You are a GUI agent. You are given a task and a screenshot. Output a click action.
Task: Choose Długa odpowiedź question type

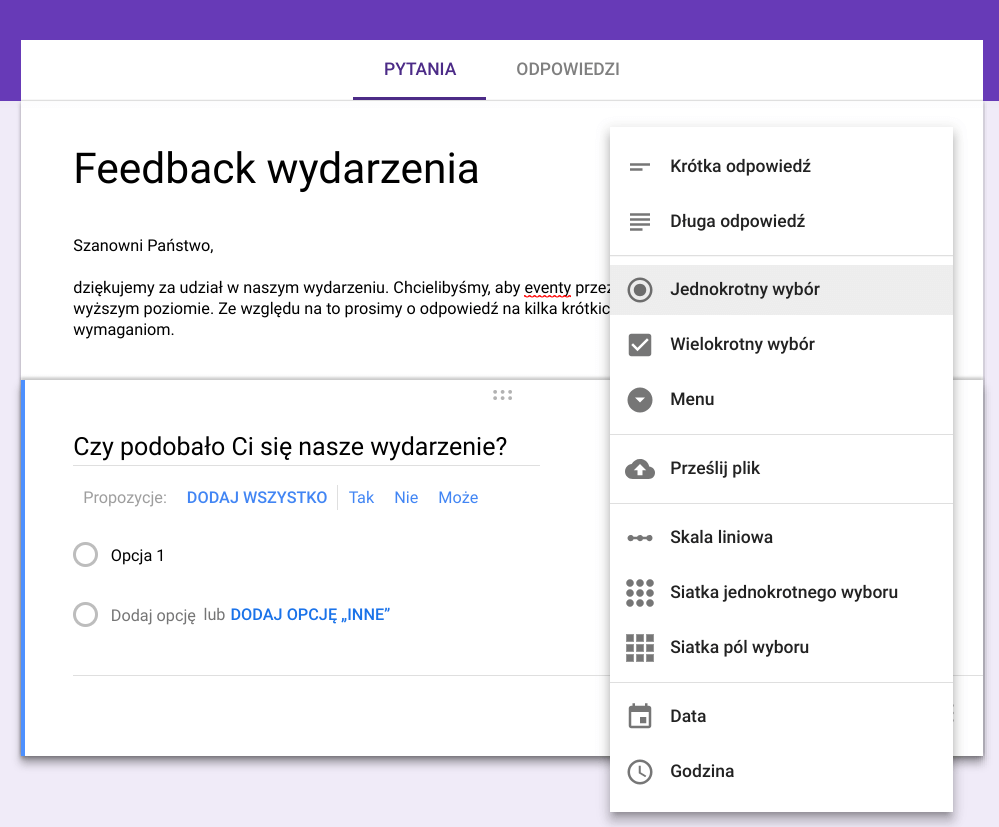click(x=781, y=222)
